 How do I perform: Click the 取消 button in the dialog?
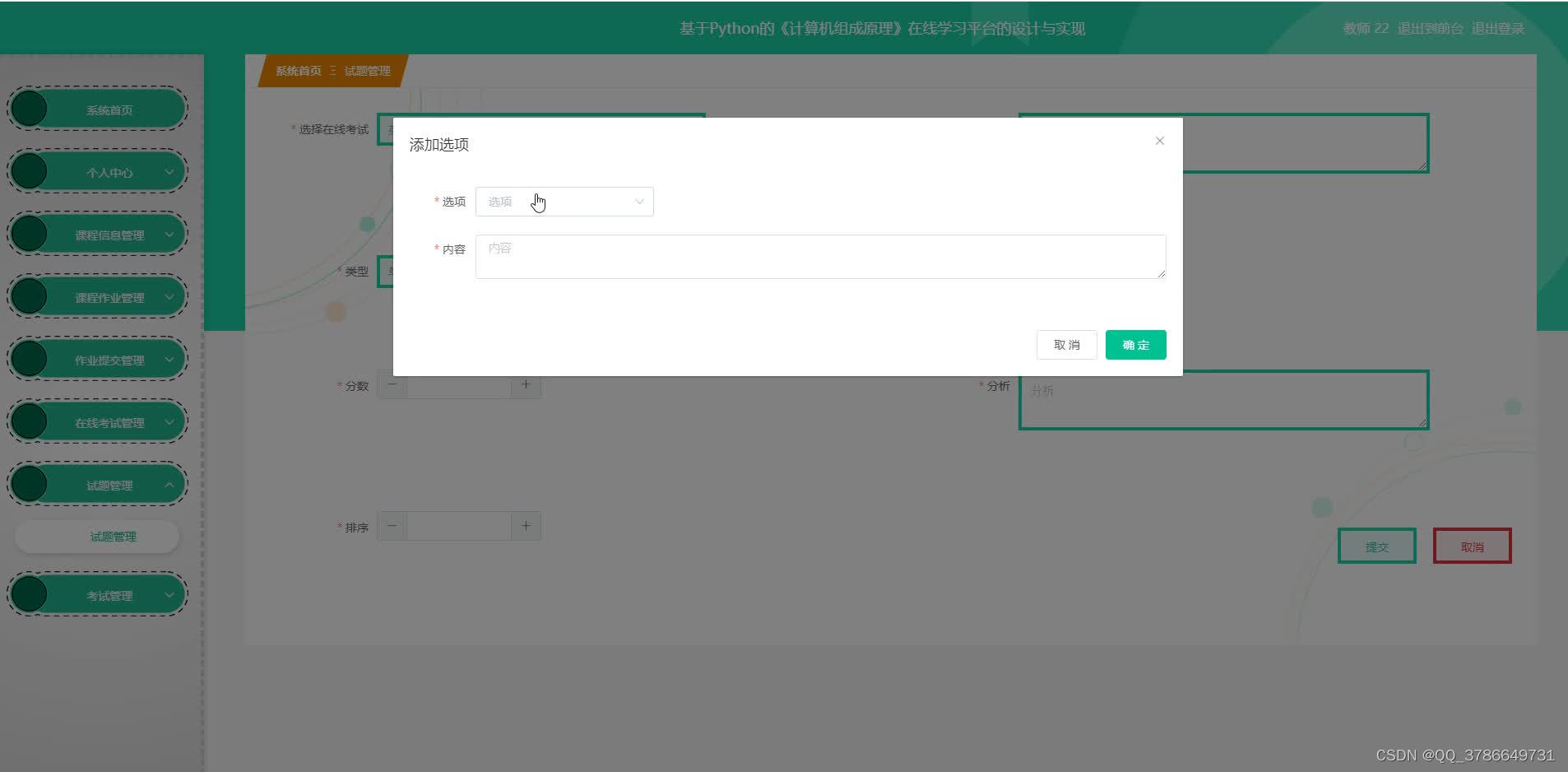coord(1066,345)
